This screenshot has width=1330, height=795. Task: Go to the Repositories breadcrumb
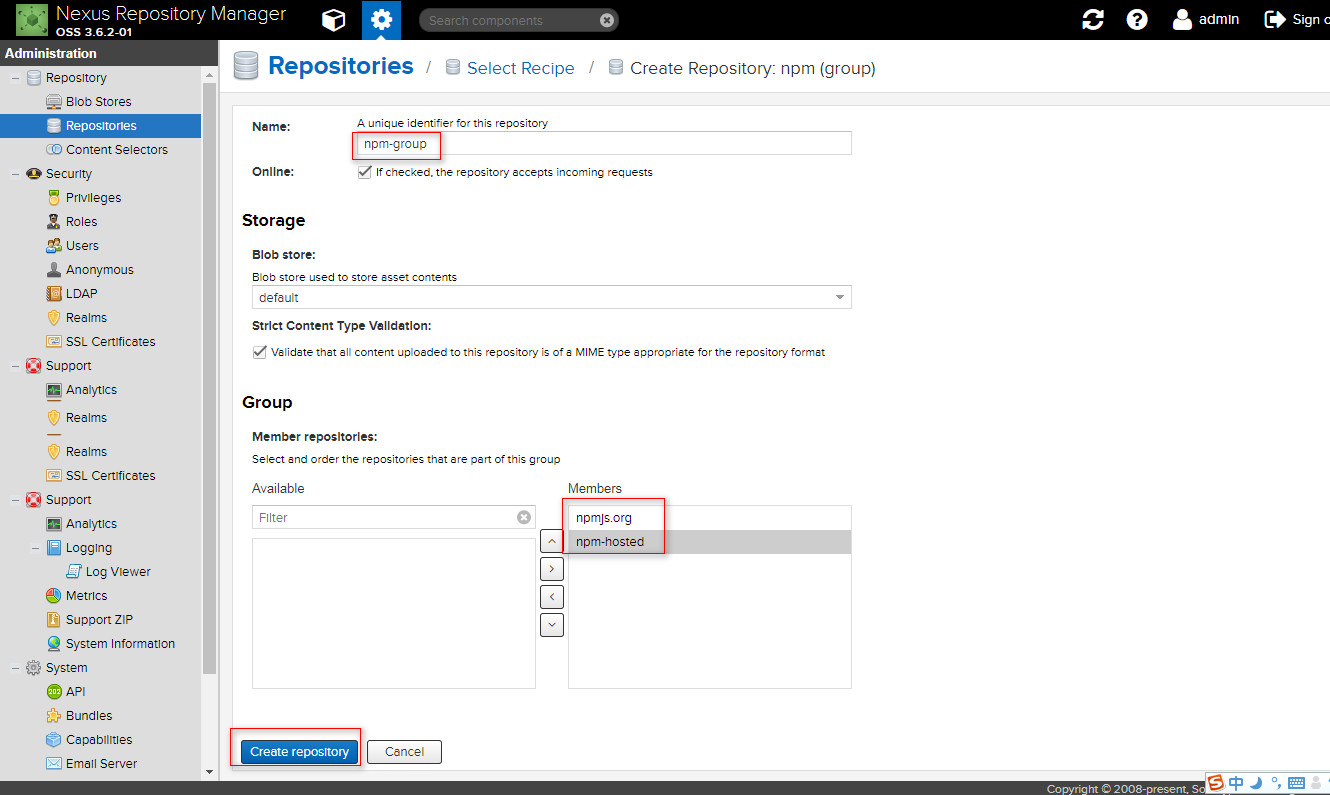point(341,66)
